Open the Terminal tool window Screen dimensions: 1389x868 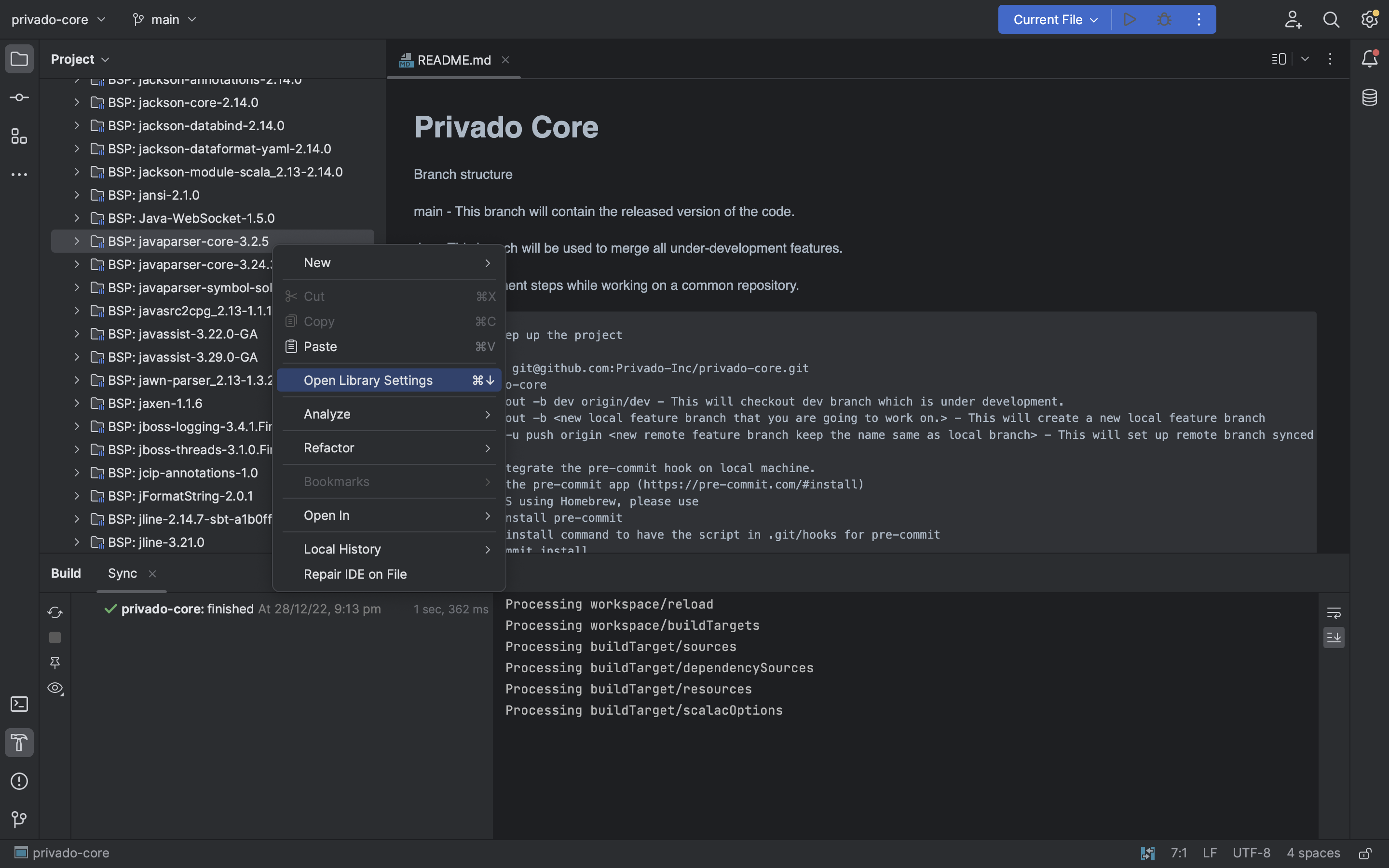(19, 704)
